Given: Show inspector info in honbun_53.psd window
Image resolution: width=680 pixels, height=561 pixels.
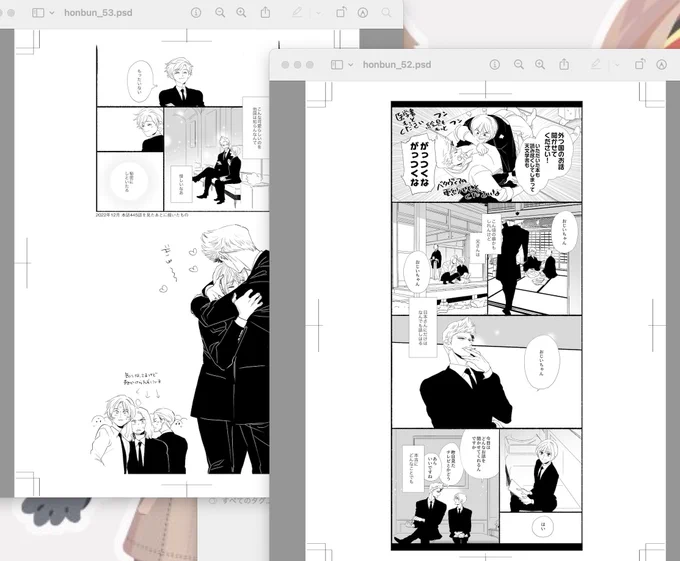Looking at the screenshot, I should [x=196, y=13].
